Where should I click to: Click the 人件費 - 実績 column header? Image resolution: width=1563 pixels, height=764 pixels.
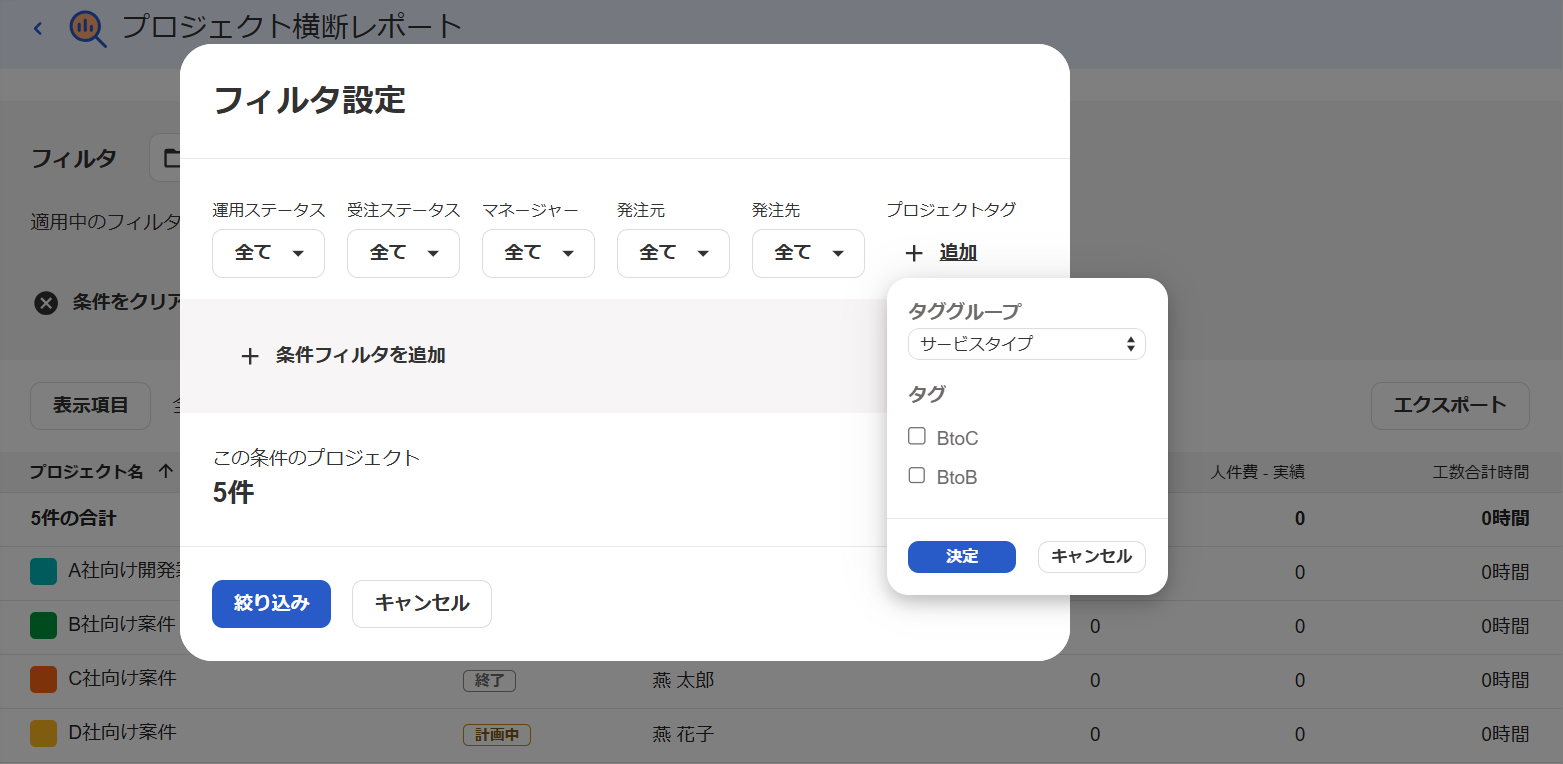point(1257,472)
